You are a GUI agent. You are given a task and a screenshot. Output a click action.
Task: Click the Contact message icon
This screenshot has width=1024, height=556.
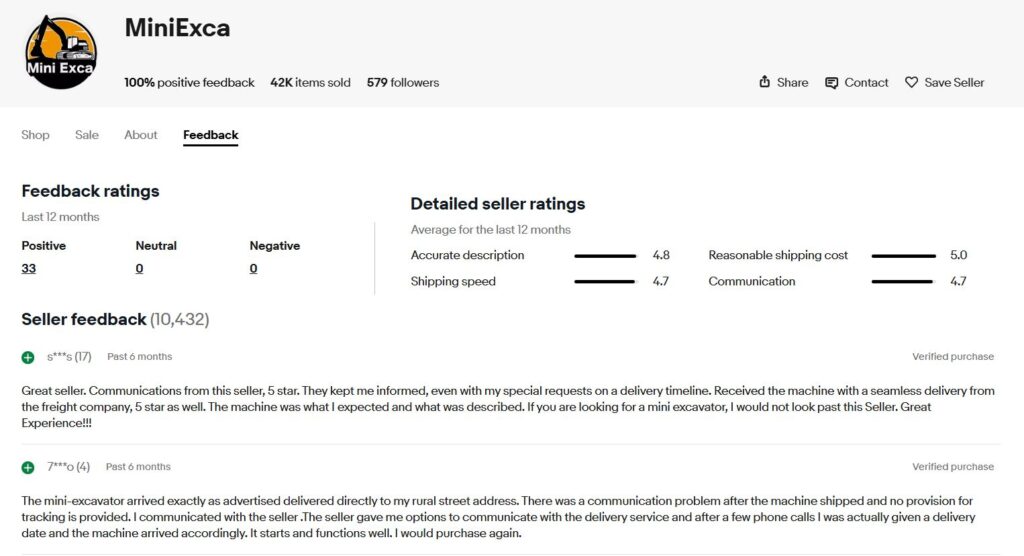click(x=831, y=82)
